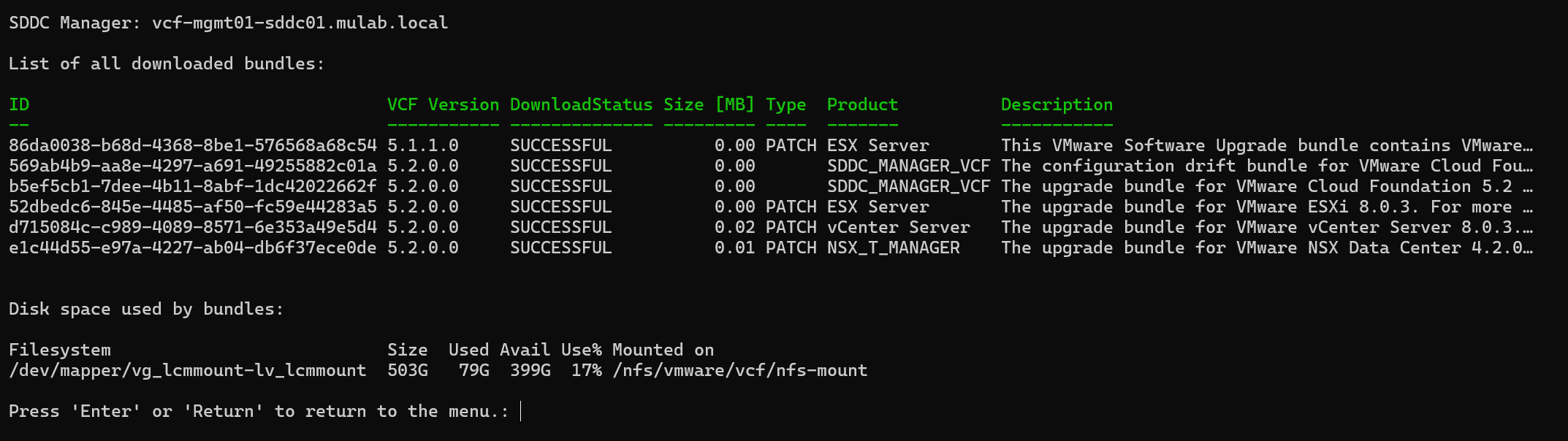Viewport: 1568px width, 441px height.
Task: Select bundle ID 52dbedc6-845e-4485-af50-fc59e44283a5
Action: pyautogui.click(x=193, y=207)
